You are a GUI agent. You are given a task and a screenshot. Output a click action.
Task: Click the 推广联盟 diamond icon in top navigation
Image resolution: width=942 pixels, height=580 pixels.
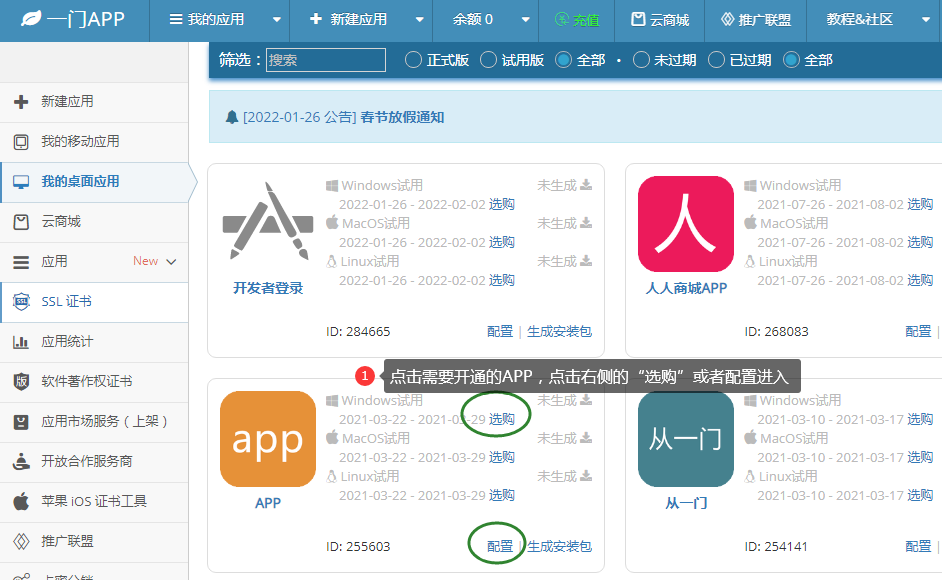tap(728, 20)
